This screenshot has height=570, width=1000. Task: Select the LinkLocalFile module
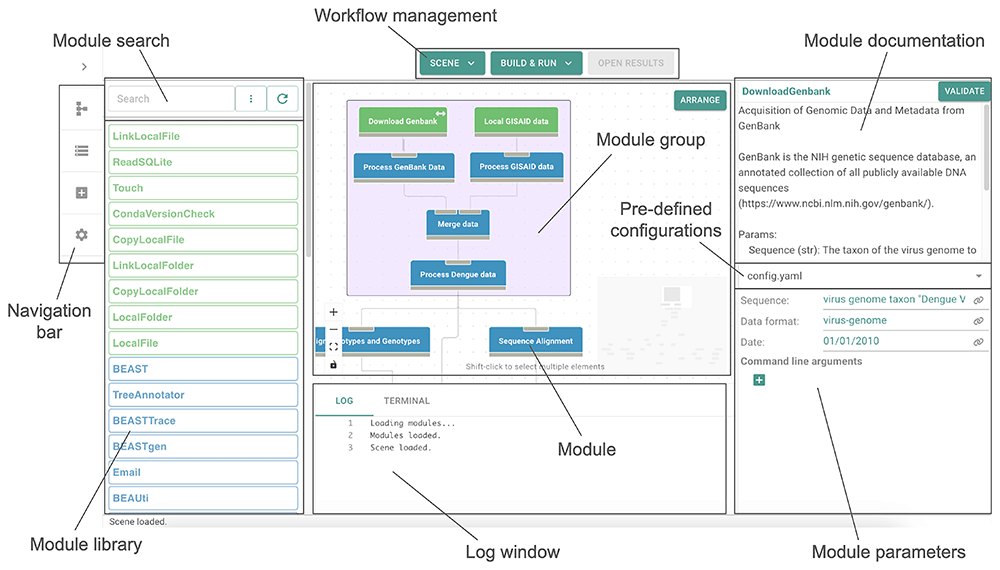click(x=203, y=136)
